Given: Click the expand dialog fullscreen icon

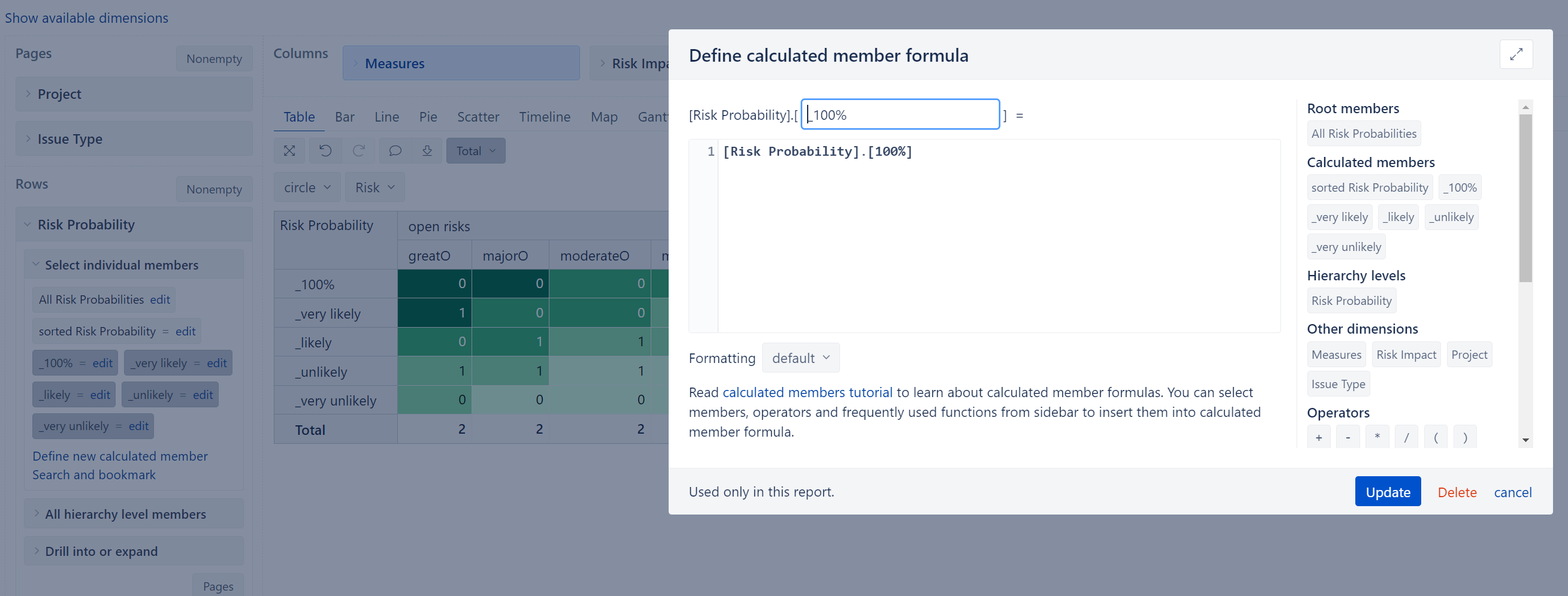Looking at the screenshot, I should [x=1516, y=54].
